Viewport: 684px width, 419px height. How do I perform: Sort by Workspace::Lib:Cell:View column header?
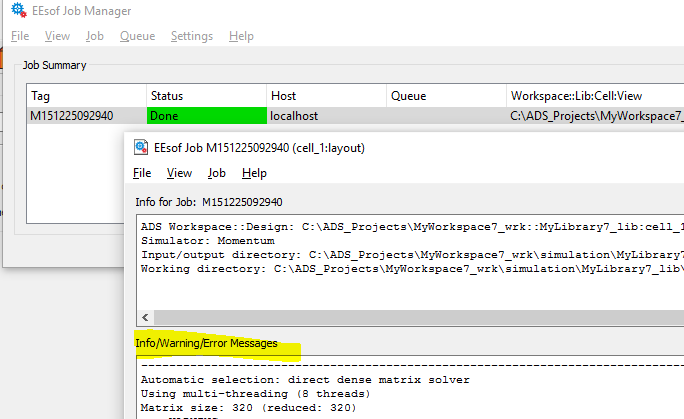[x=595, y=95]
